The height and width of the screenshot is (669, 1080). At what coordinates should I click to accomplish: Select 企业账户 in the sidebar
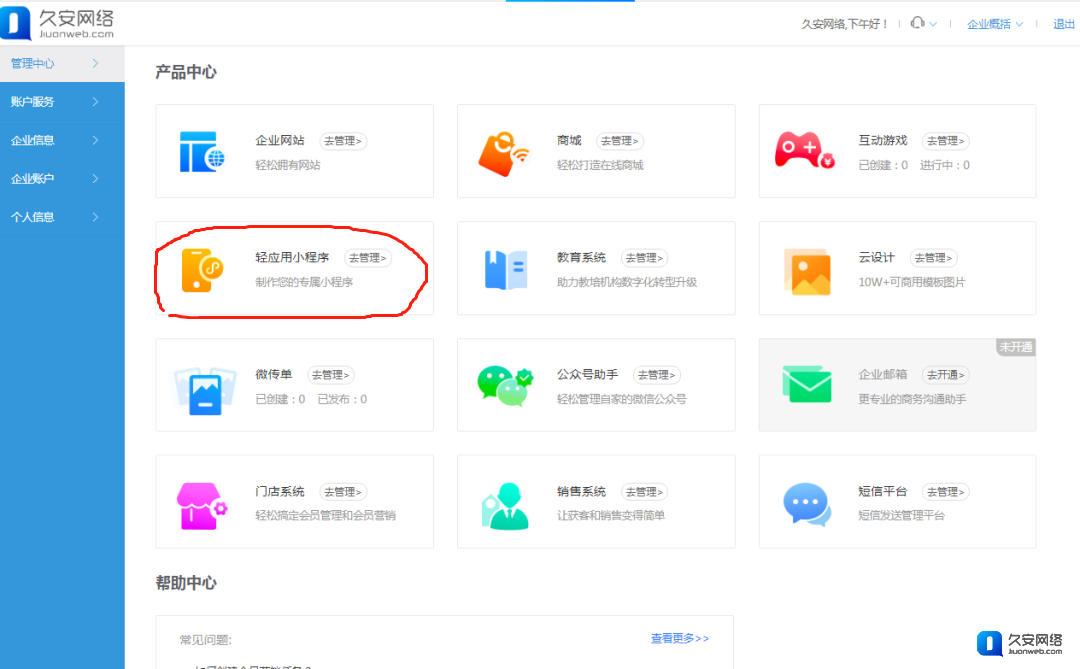[62, 179]
